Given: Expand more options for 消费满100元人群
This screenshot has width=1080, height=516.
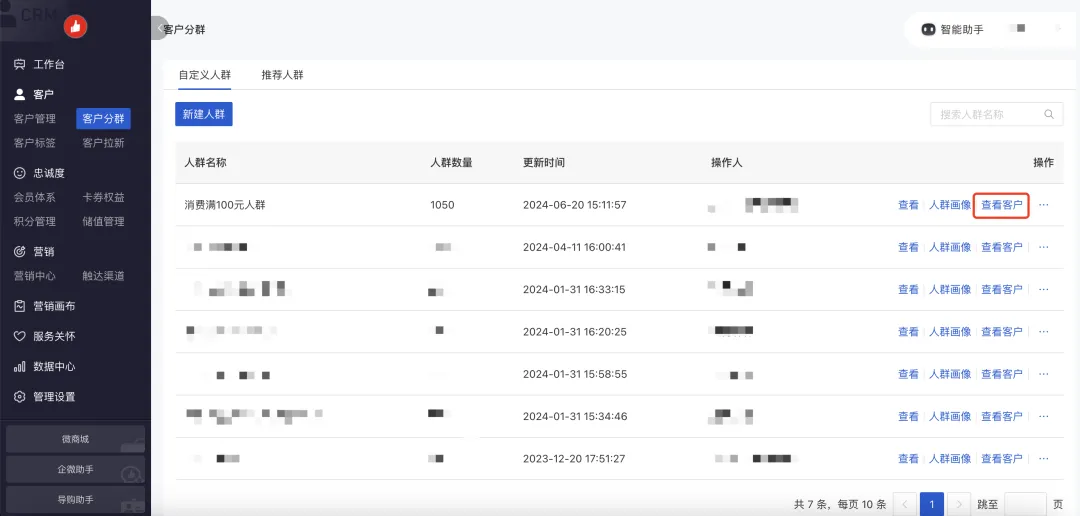Looking at the screenshot, I should coord(1044,205).
